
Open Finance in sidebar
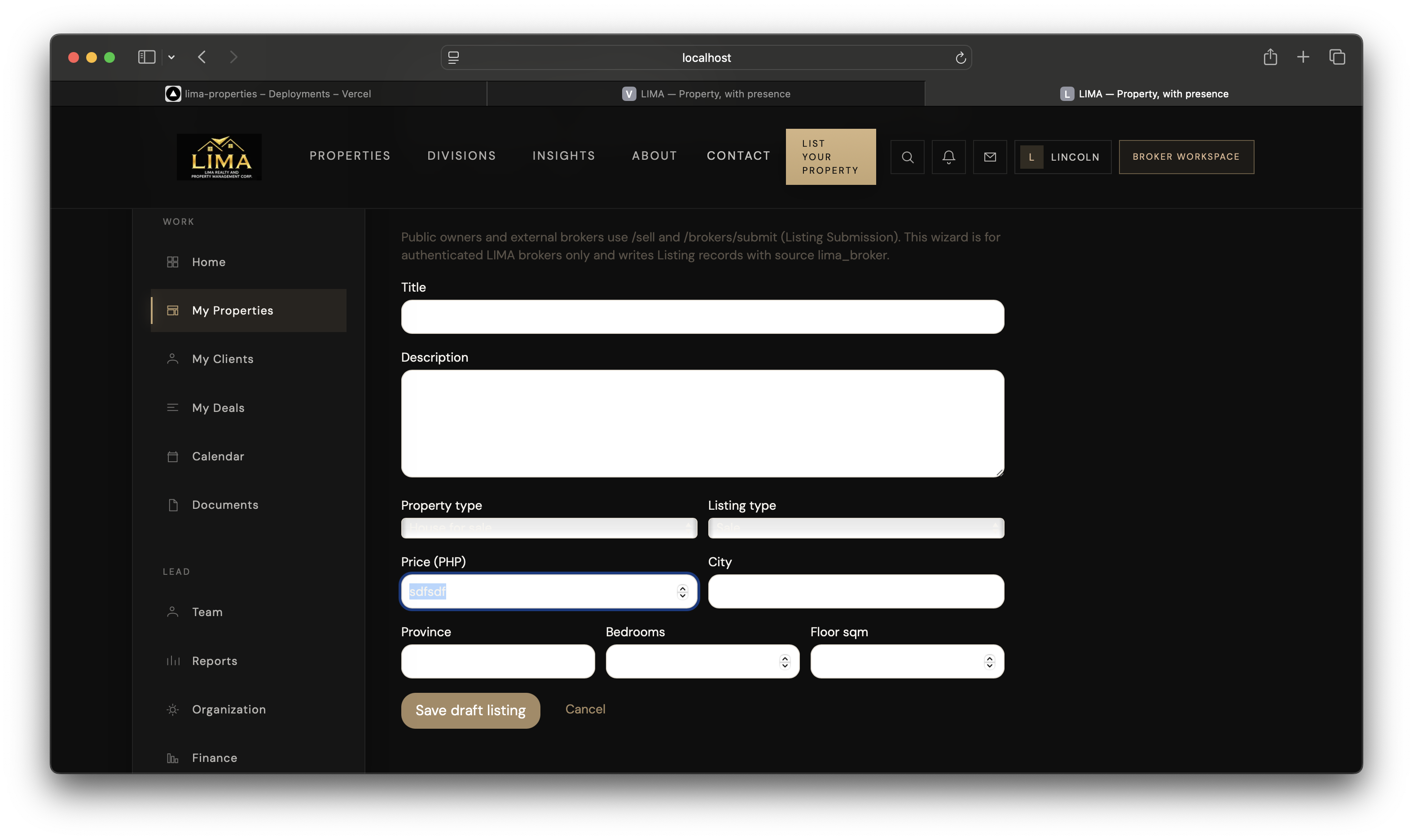[x=249, y=758]
